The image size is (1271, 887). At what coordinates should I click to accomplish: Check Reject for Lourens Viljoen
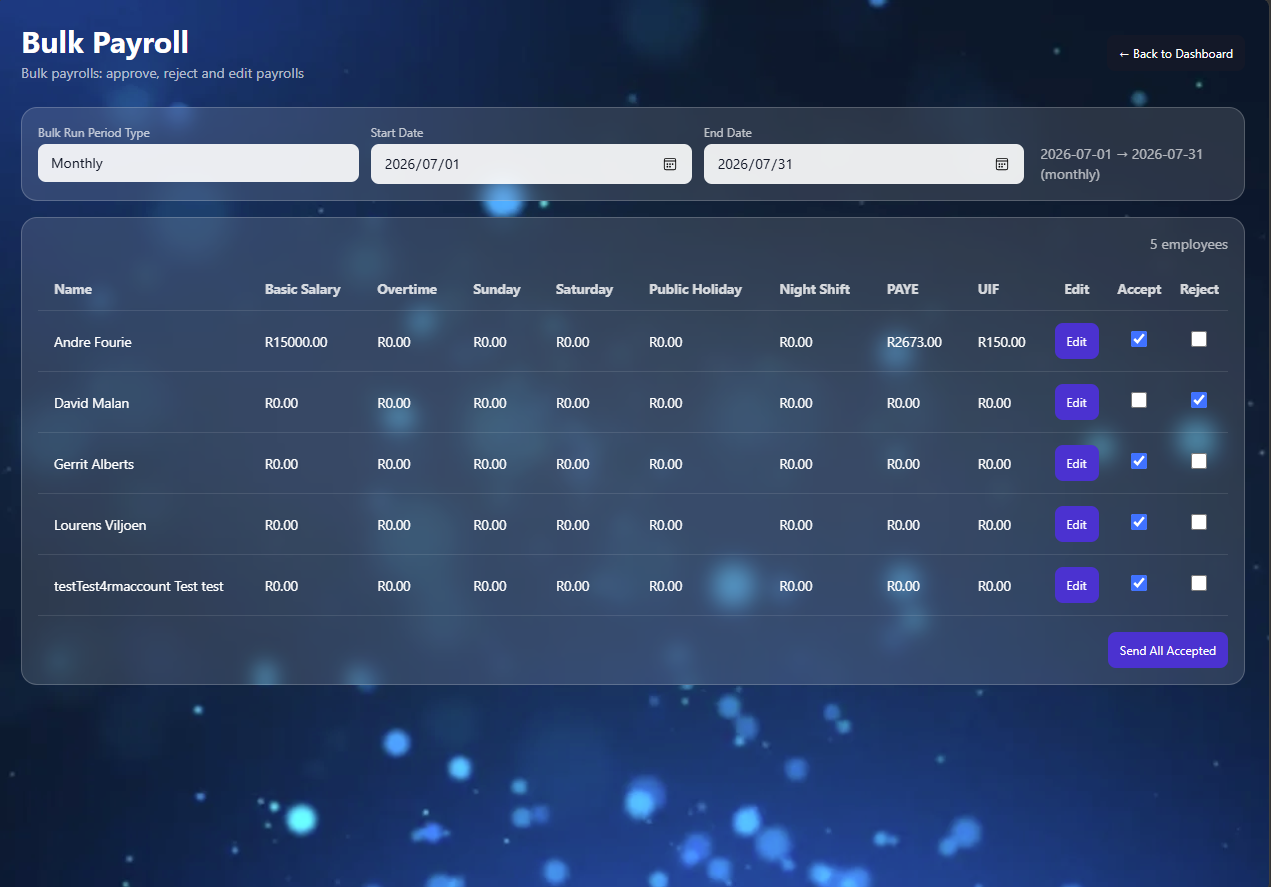[x=1199, y=522]
